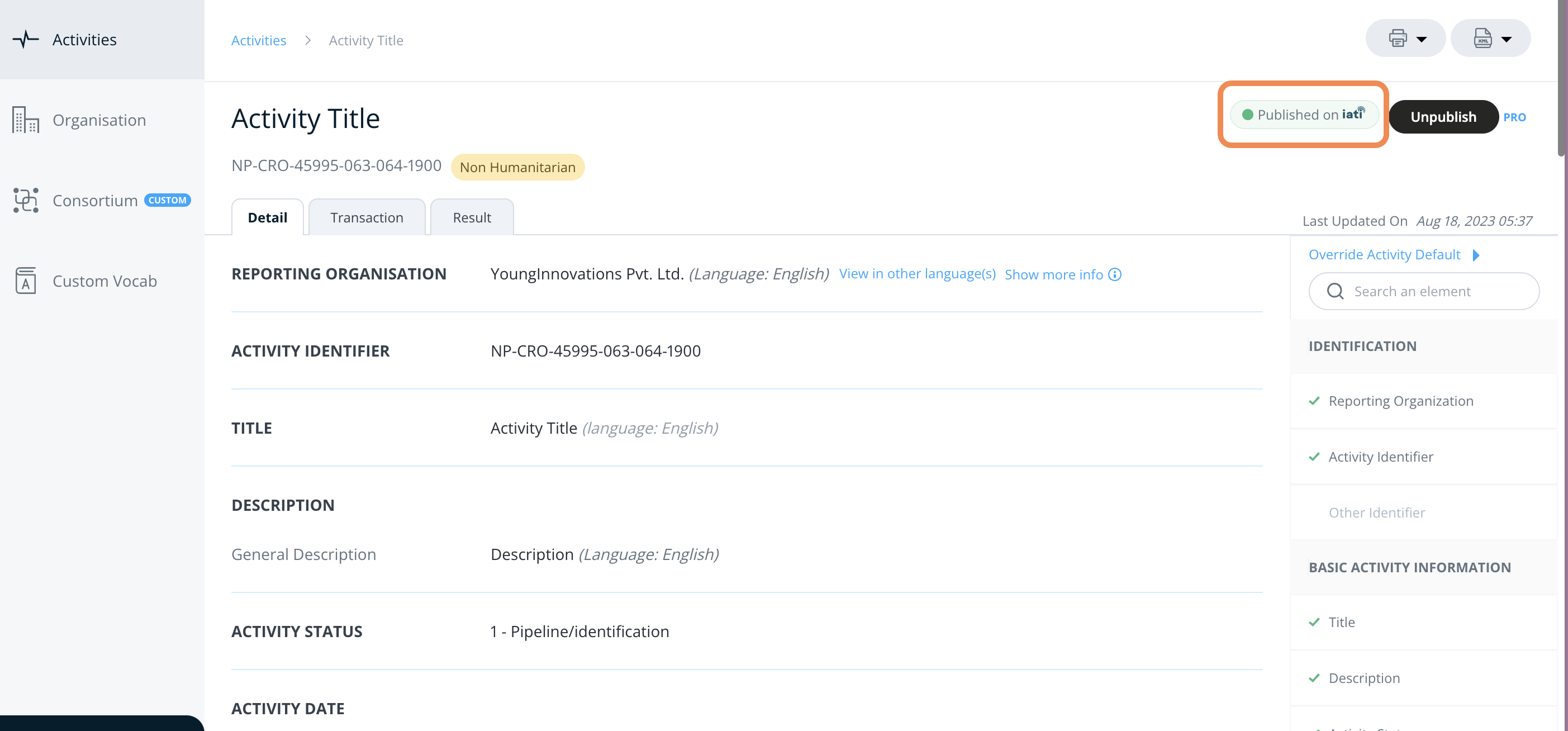Click the General Description label
Screen dimensions: 1568x731
(x=303, y=554)
